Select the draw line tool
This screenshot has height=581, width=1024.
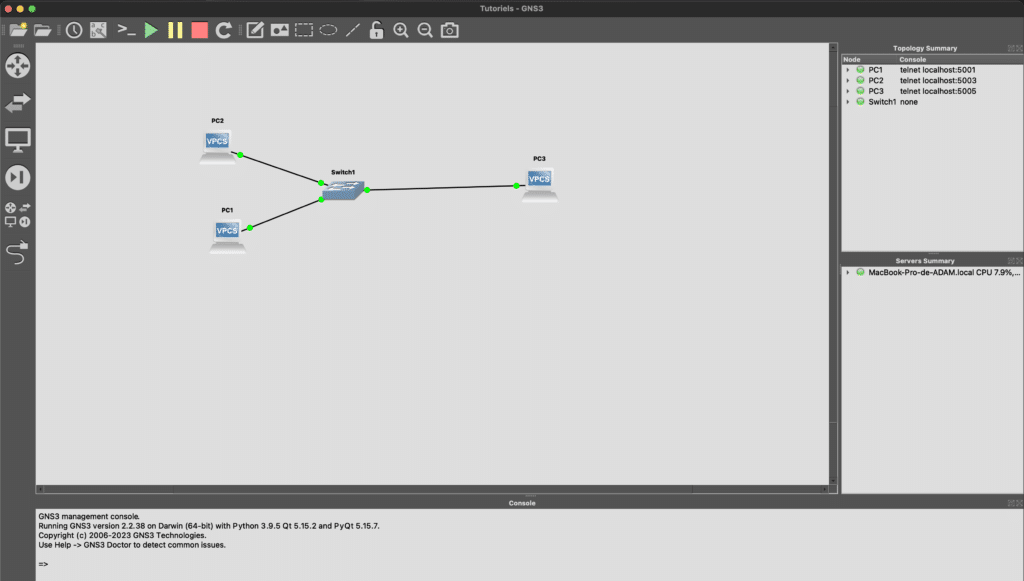pos(353,30)
